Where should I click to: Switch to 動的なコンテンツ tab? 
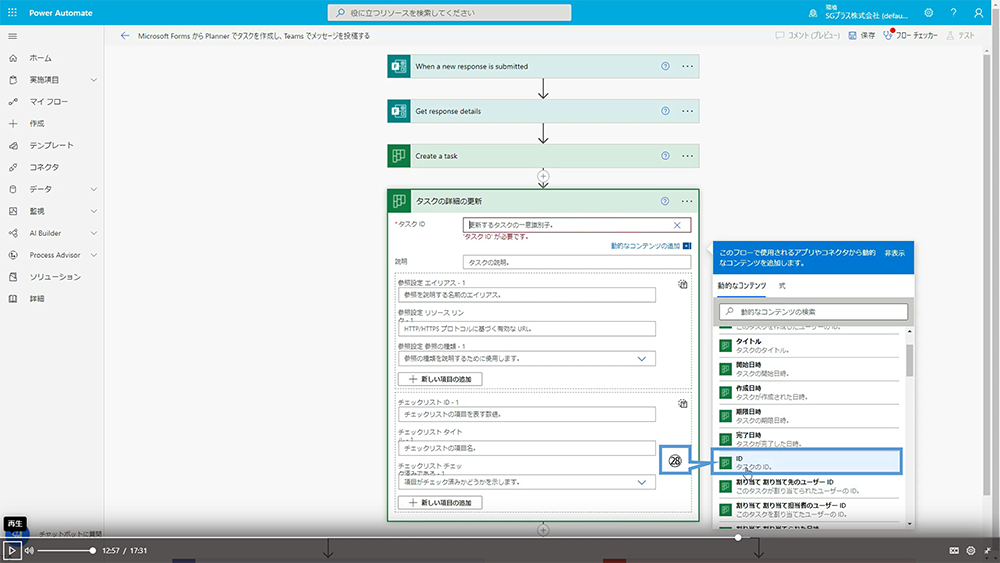coord(742,286)
